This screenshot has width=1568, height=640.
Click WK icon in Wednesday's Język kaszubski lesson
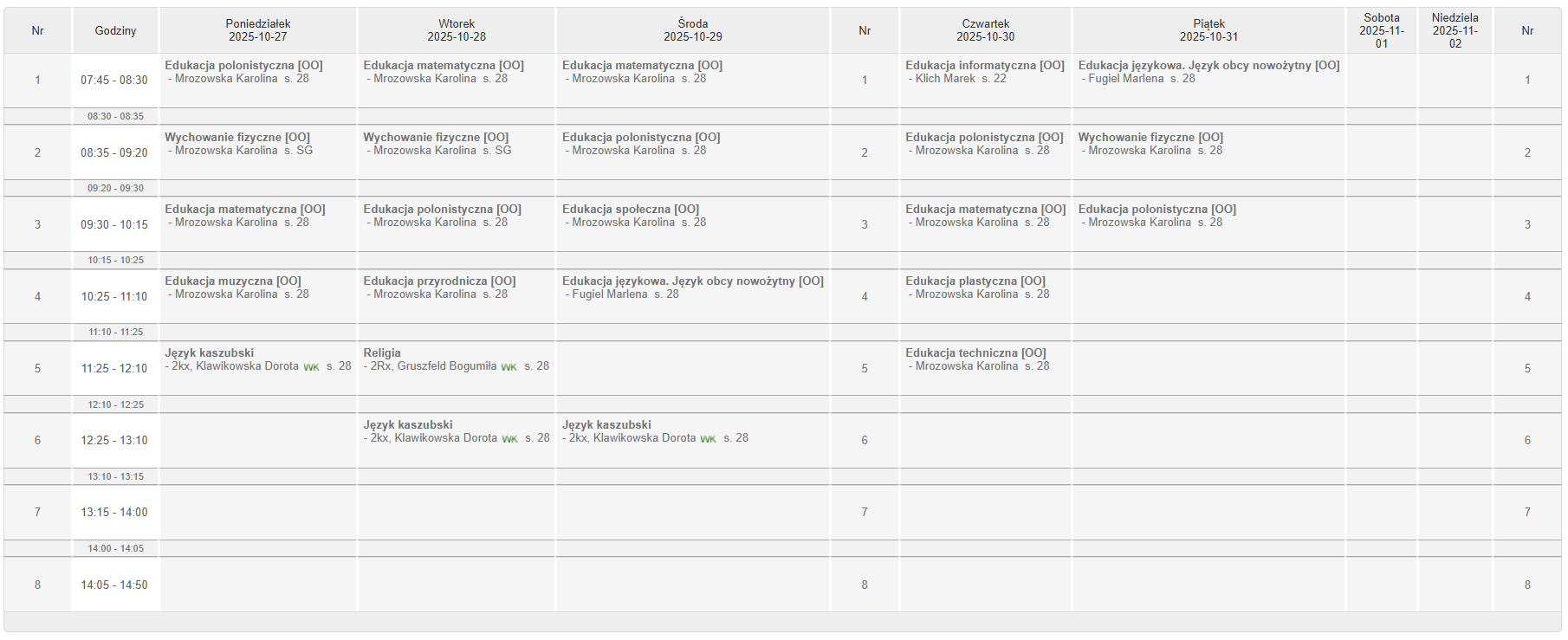point(708,439)
